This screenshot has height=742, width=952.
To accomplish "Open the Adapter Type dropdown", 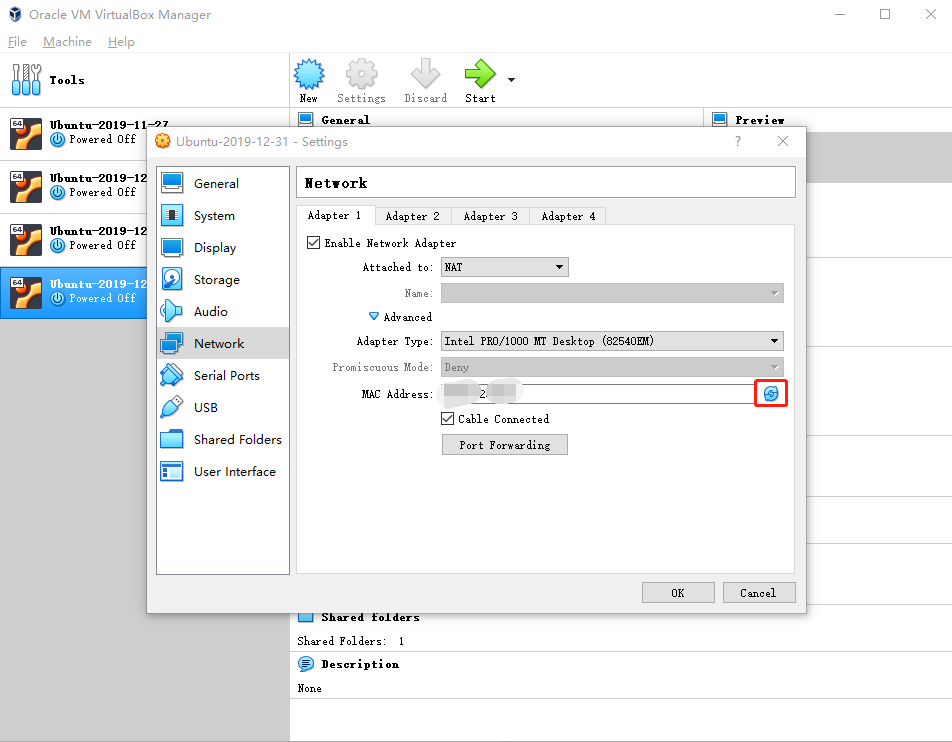I will pyautogui.click(x=612, y=341).
